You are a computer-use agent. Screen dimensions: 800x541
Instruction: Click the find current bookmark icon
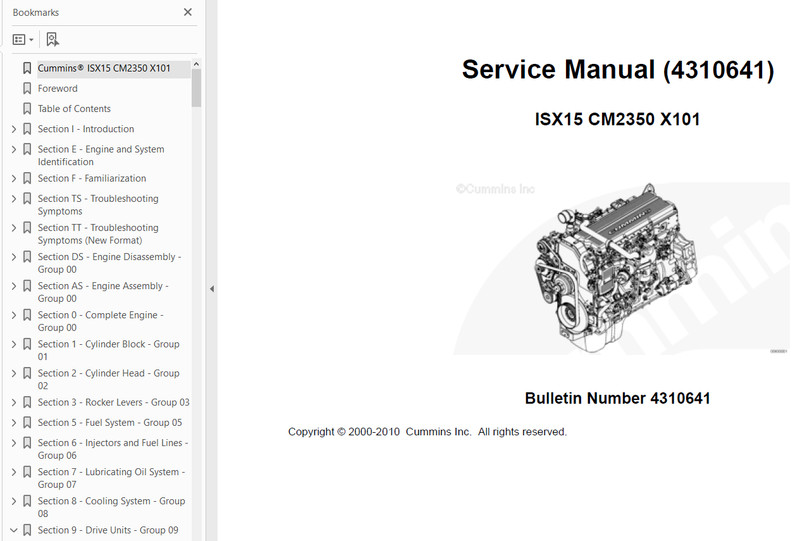[52, 39]
